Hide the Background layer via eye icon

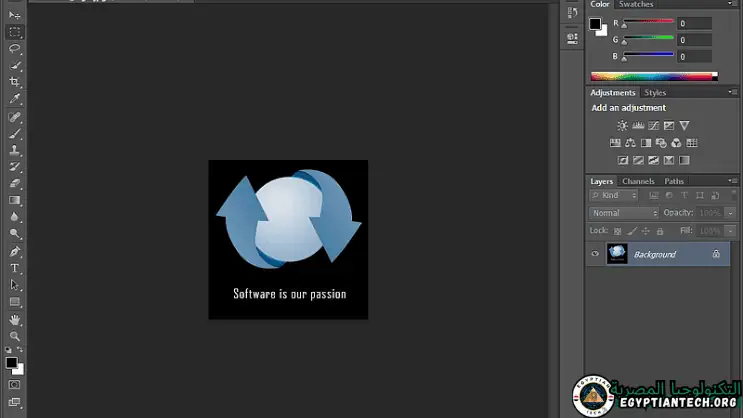coord(595,254)
